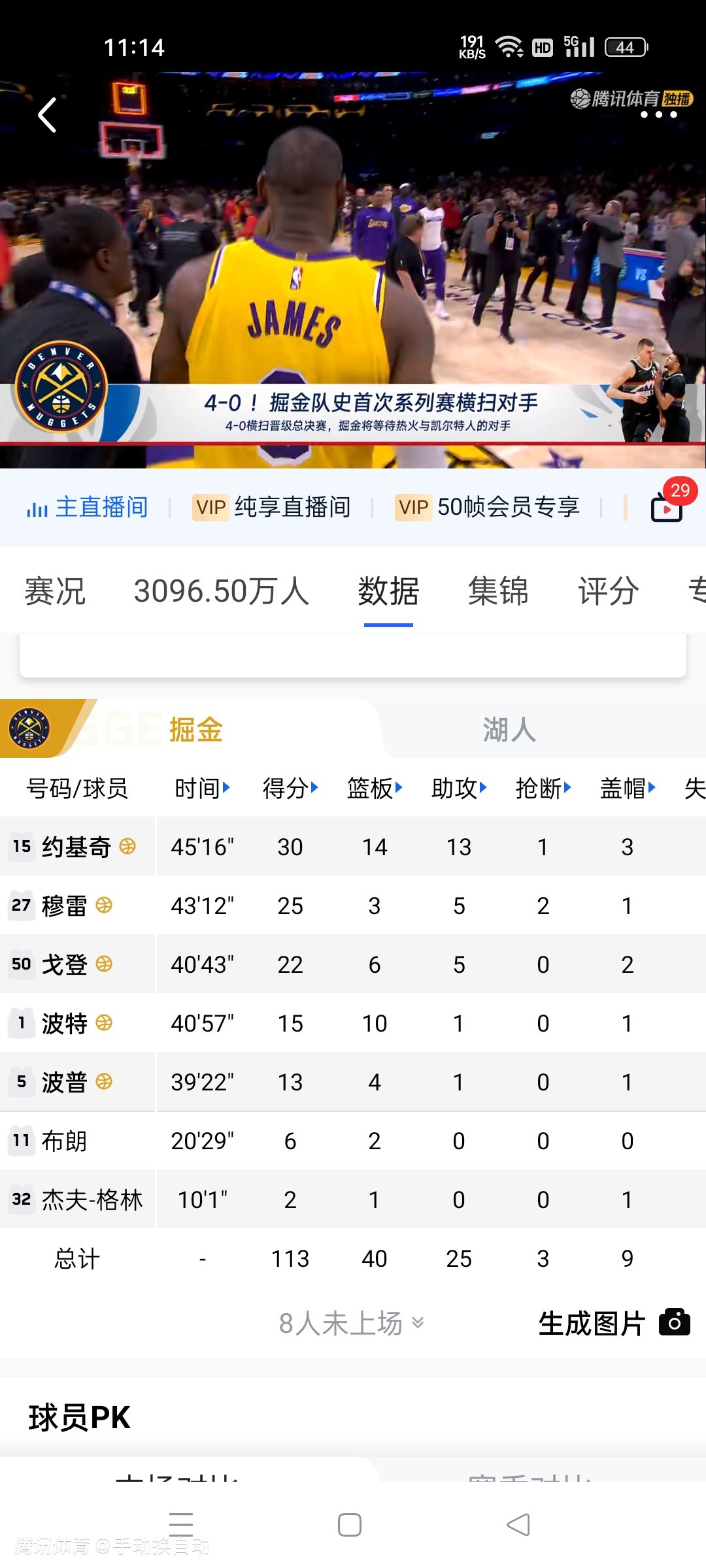Tap the back arrow over the video
This screenshot has width=706, height=1568.
tap(47, 116)
